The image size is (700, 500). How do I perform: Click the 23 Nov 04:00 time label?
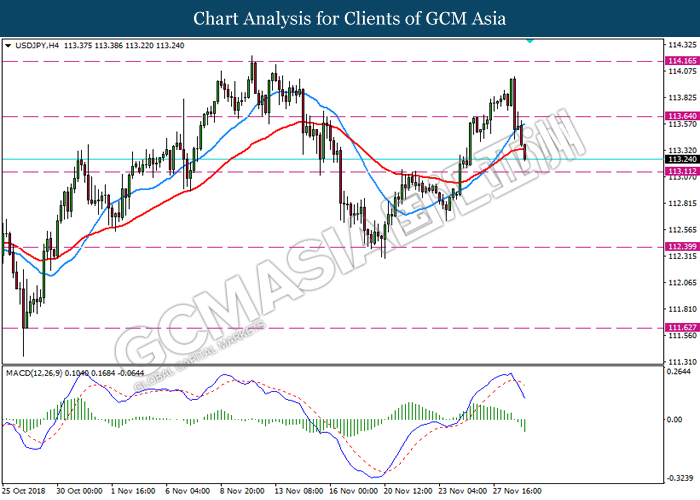coord(462,491)
